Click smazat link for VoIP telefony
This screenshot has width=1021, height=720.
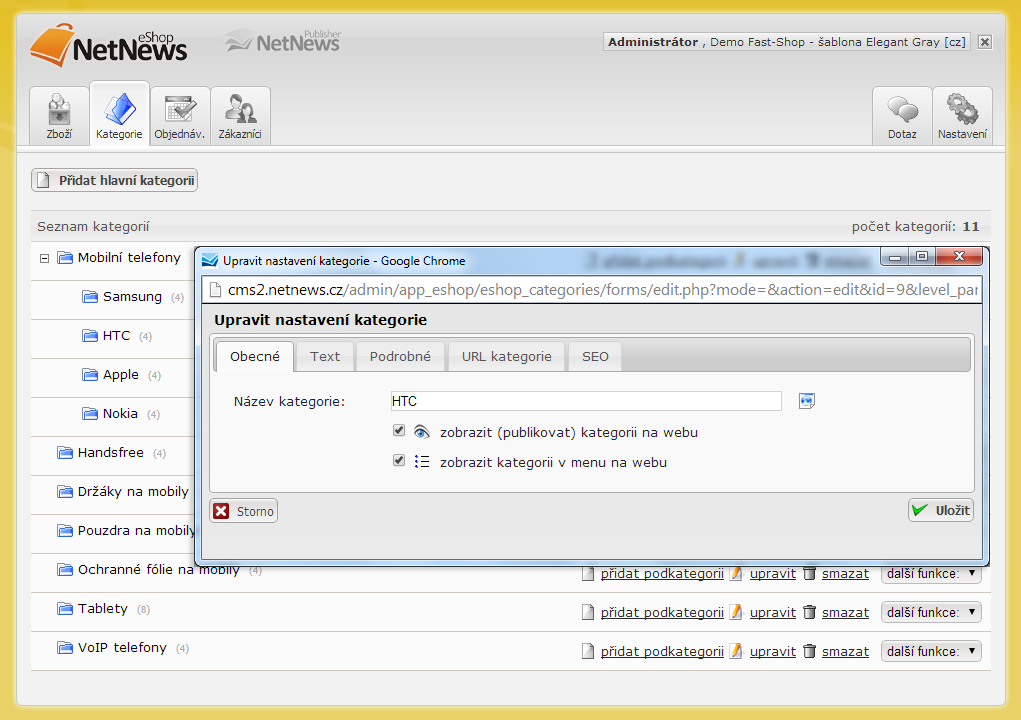845,652
